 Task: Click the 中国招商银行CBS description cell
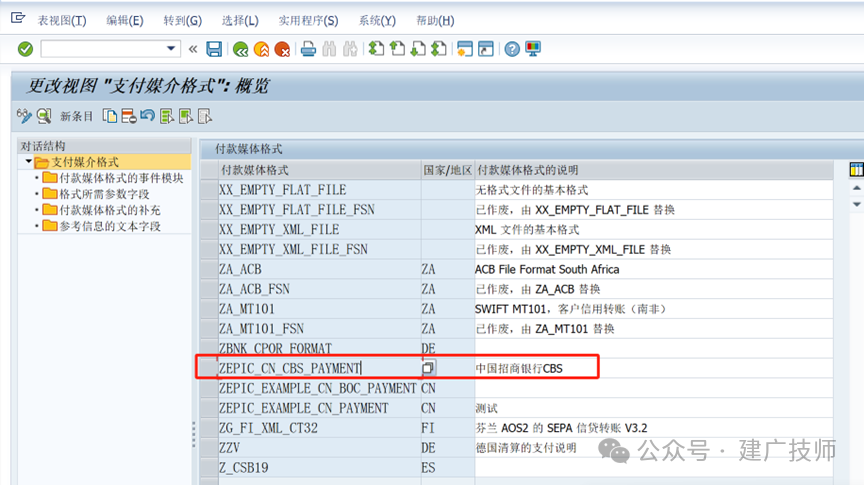(x=654, y=368)
